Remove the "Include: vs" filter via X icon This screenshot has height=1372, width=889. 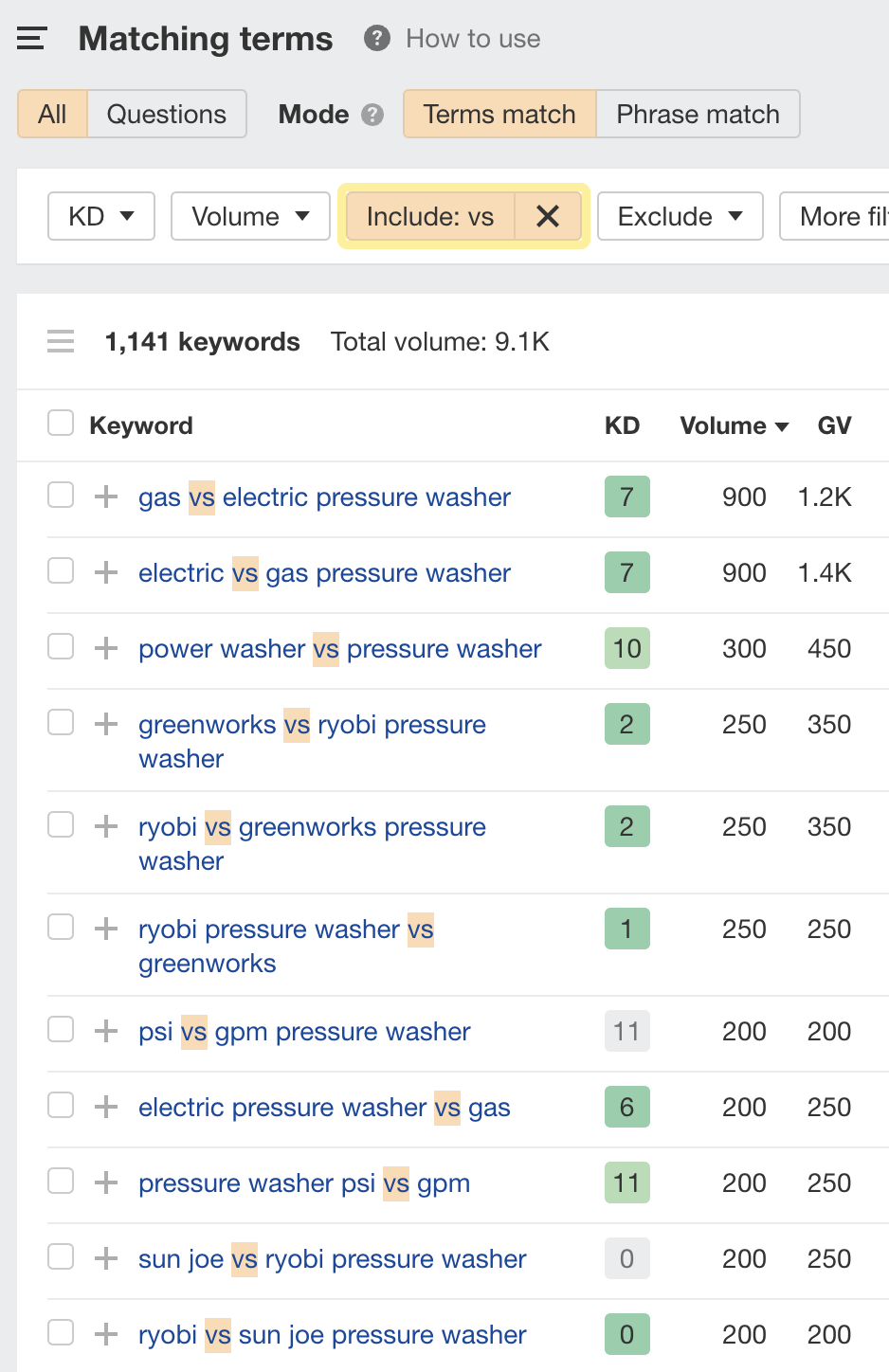[x=547, y=216]
